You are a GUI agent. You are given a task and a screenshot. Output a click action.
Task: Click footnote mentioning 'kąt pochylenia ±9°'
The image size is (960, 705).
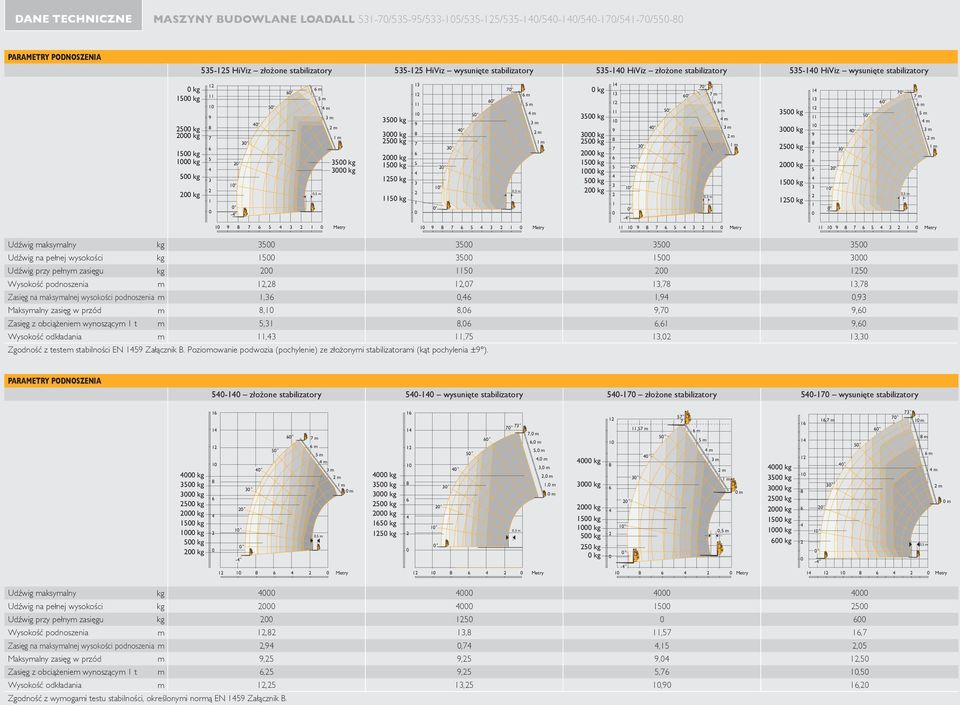click(x=248, y=350)
